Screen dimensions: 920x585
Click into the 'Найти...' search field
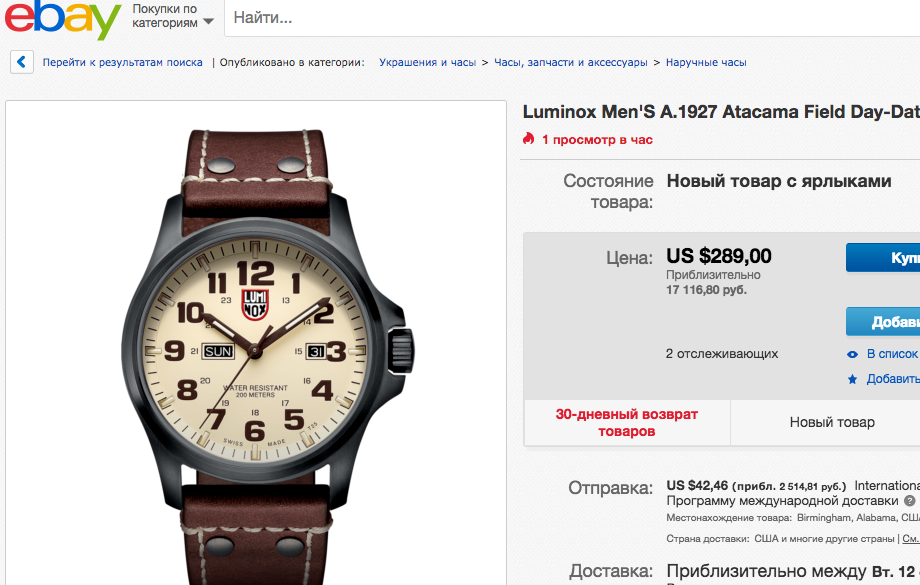coord(570,18)
